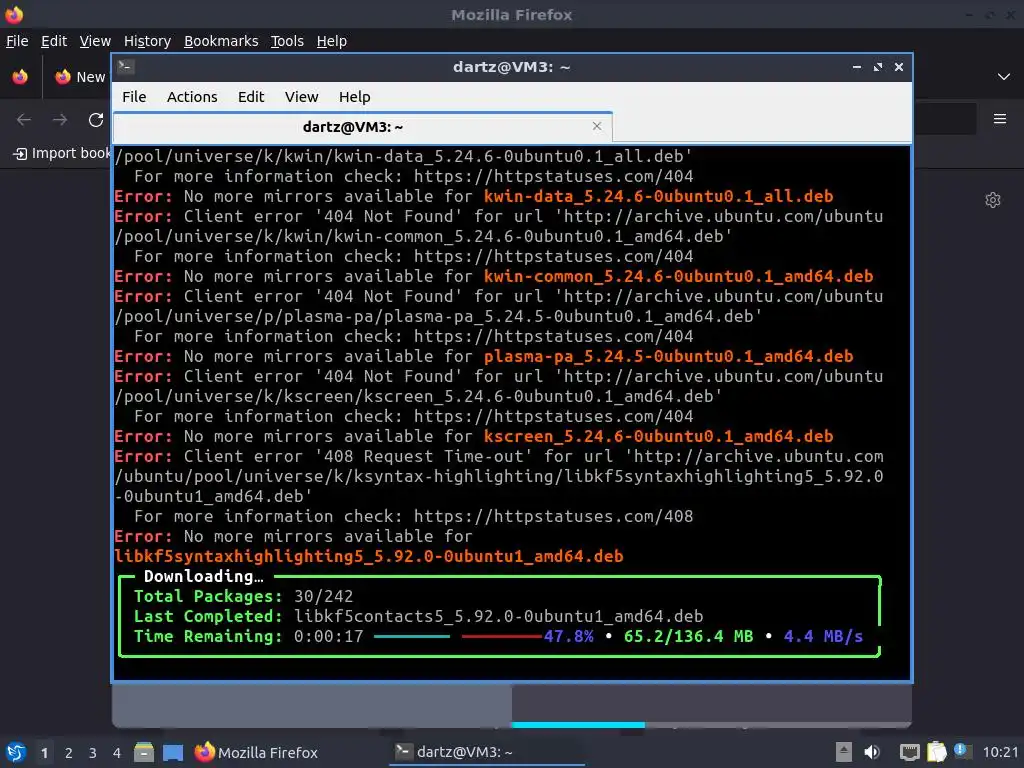
Task: Open network status tray icon
Action: click(909, 752)
